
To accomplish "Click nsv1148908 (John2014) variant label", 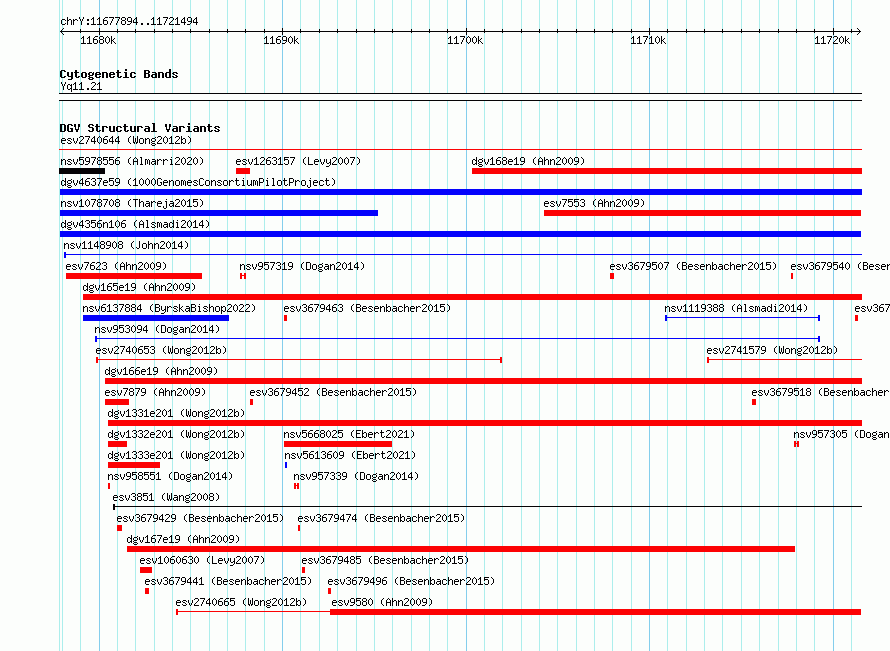I will point(126,245).
